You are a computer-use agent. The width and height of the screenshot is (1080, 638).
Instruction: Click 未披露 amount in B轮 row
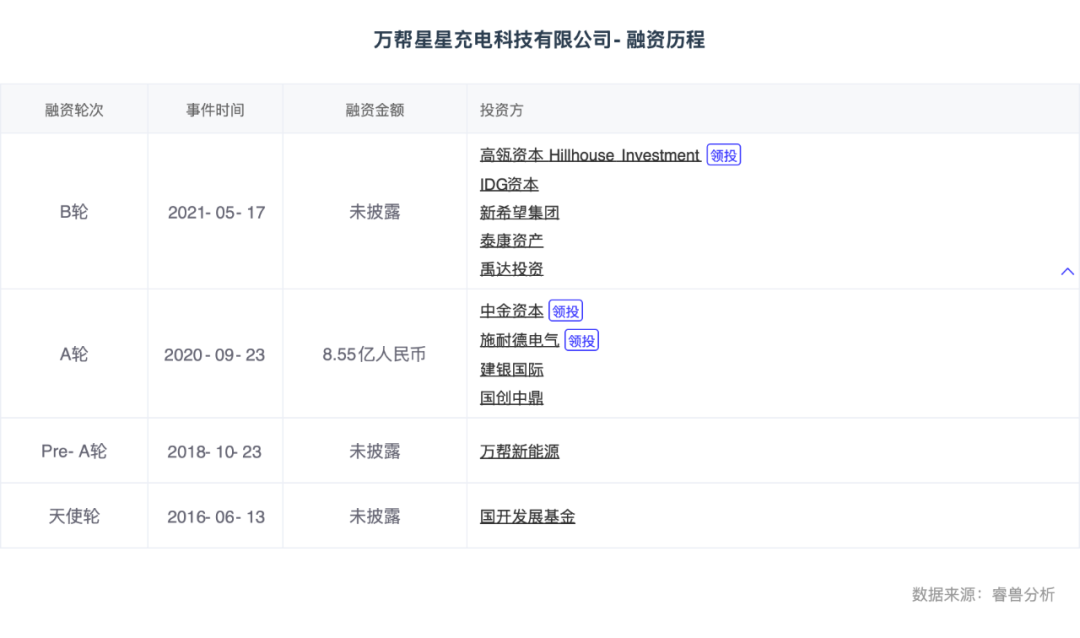375,212
